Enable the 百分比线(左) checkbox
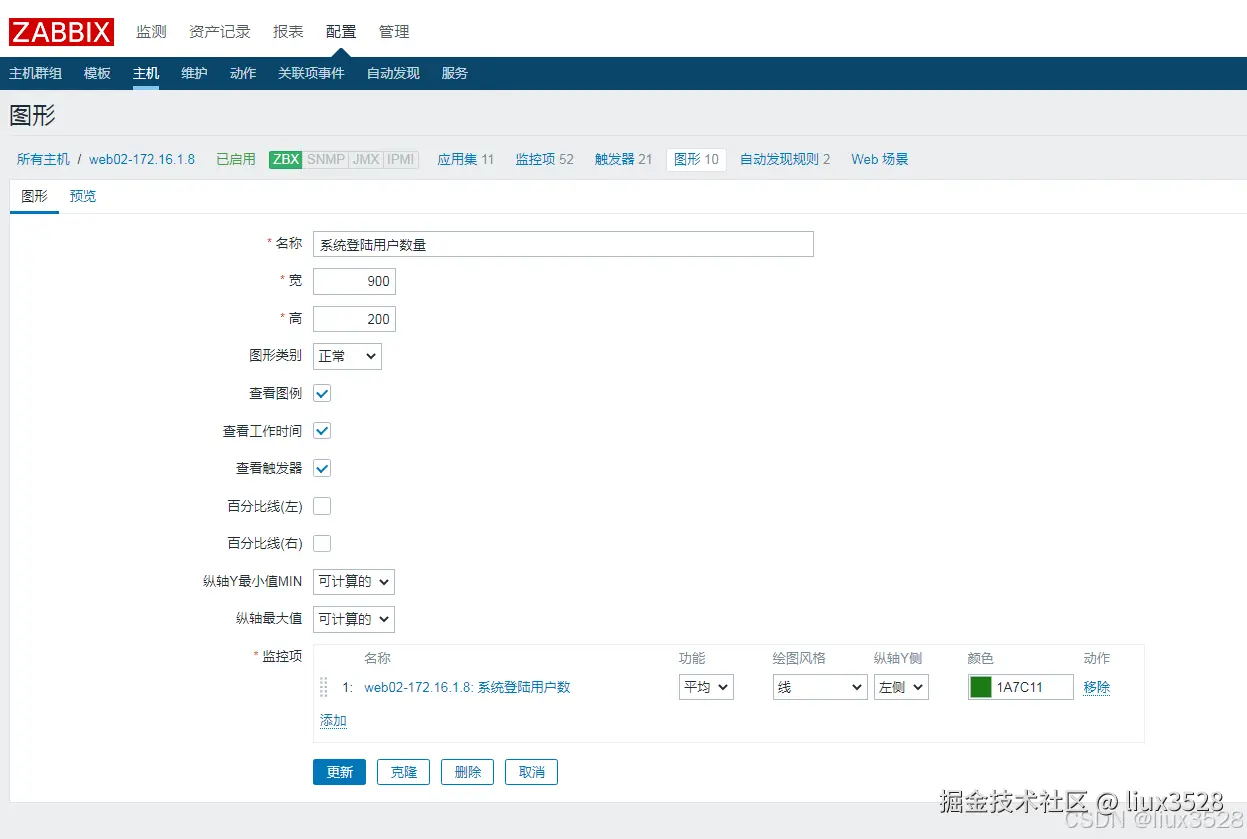This screenshot has height=839, width=1247. (x=321, y=506)
